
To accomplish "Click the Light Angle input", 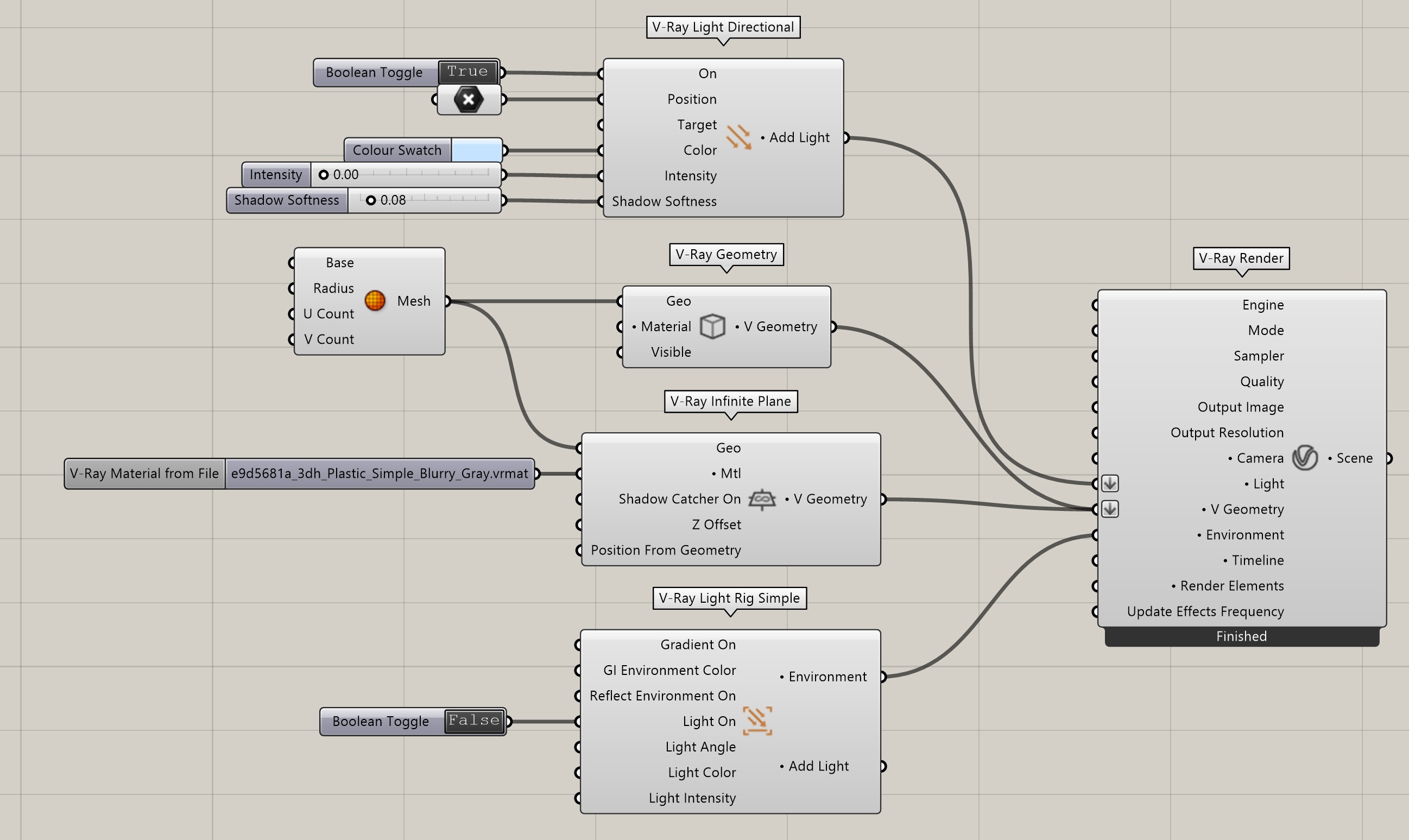I will 700,747.
